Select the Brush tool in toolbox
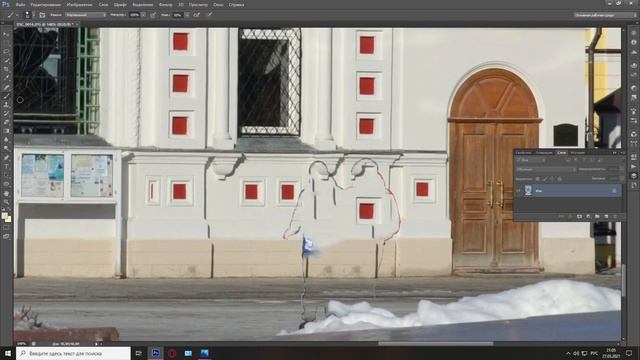640x360 pixels. pos(6,96)
